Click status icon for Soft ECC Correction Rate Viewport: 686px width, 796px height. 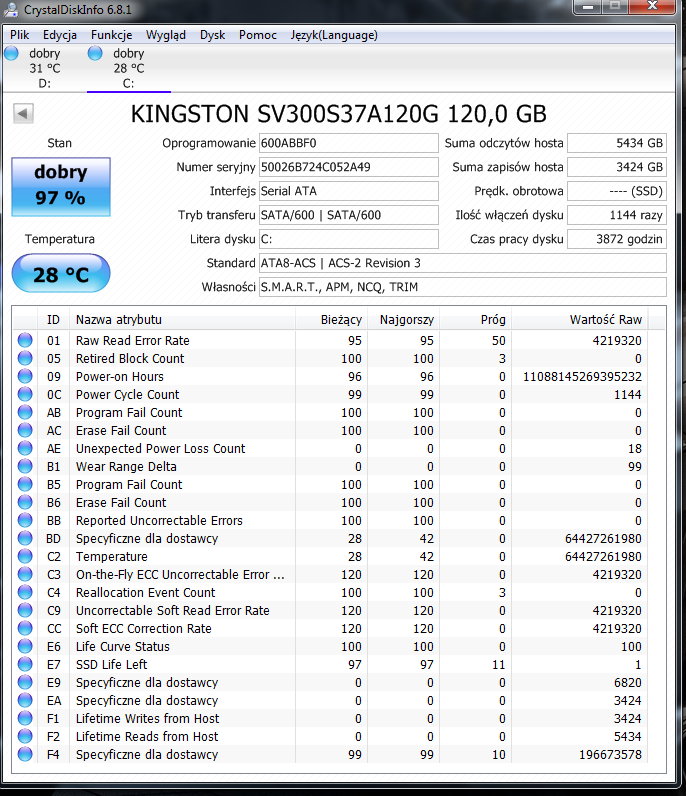coord(25,628)
